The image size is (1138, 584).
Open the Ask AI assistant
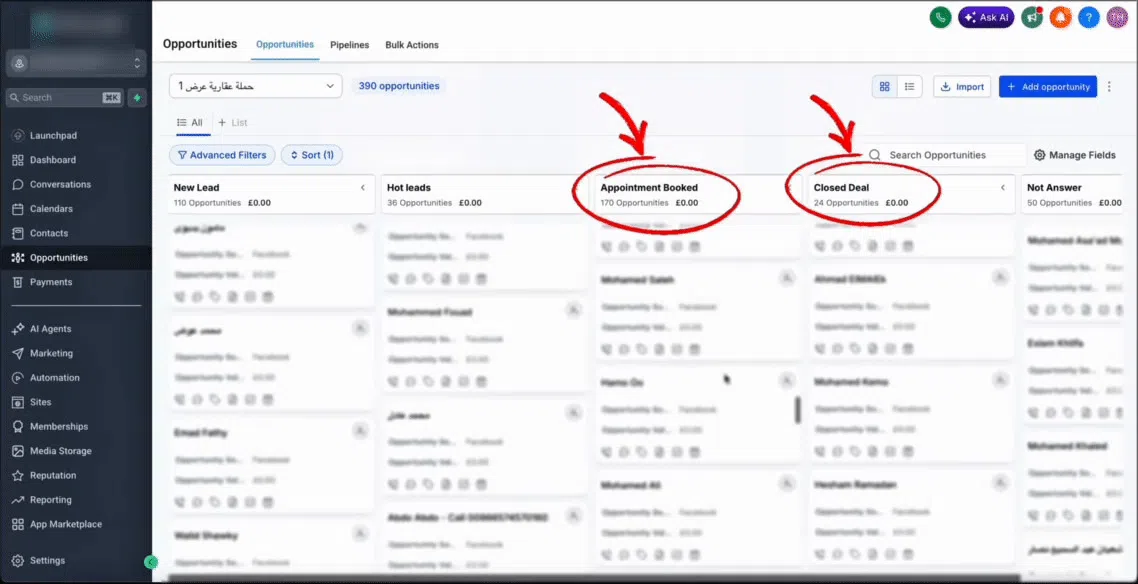[986, 17]
